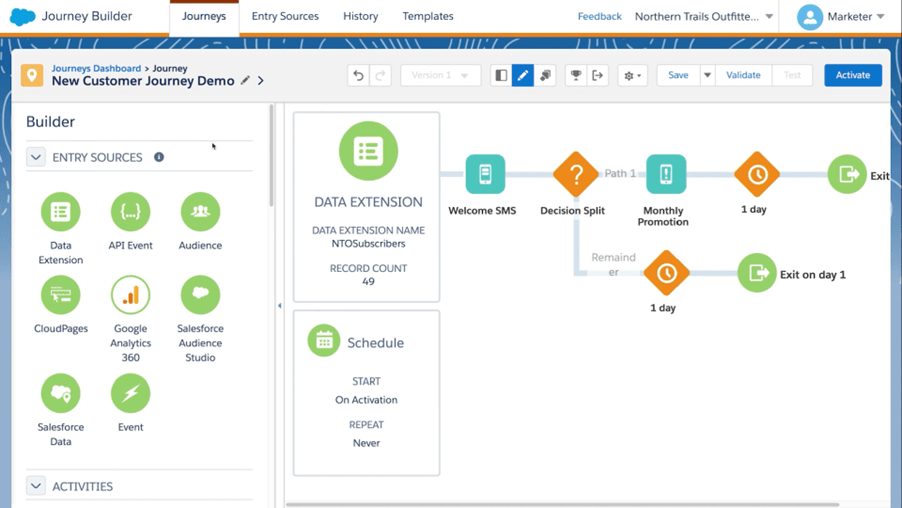Select the Event entry source icon
This screenshot has height=508, width=902.
131,394
